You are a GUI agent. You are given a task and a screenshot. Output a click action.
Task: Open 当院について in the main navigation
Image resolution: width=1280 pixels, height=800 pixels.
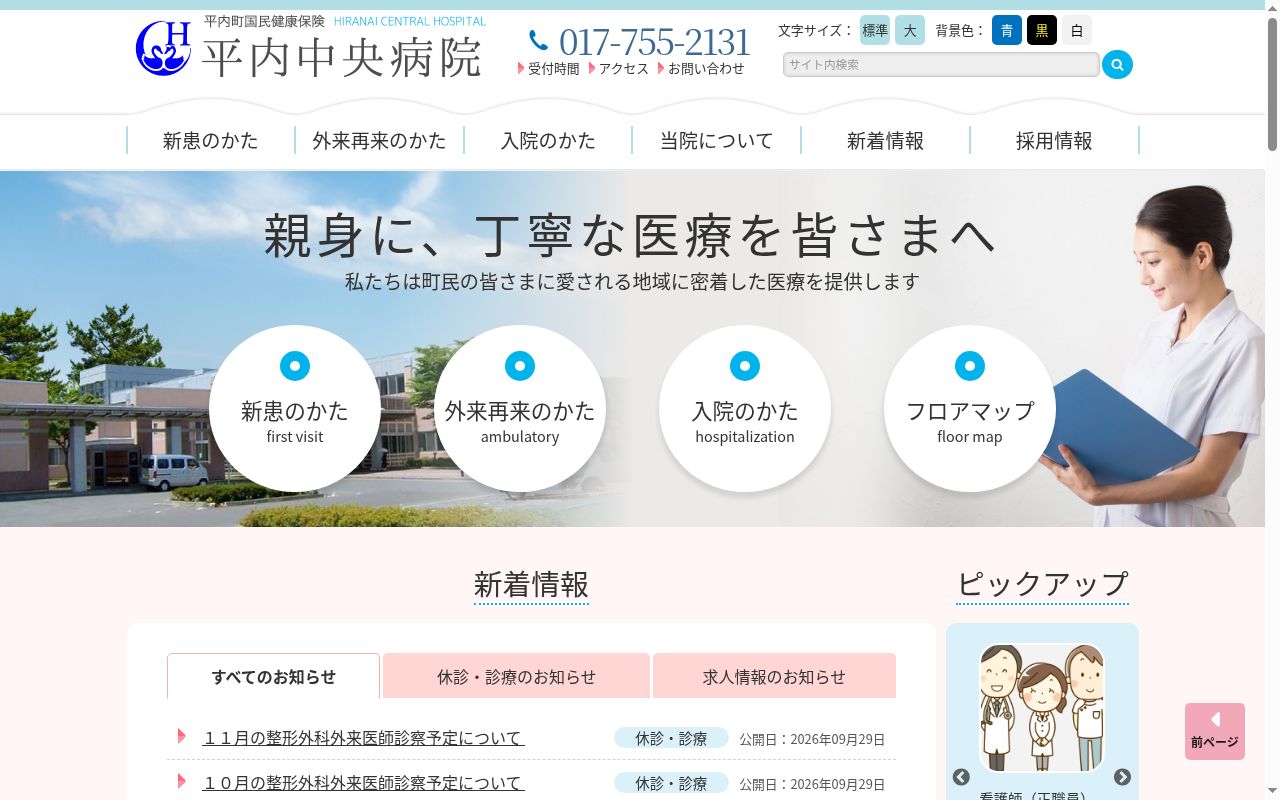coord(717,141)
